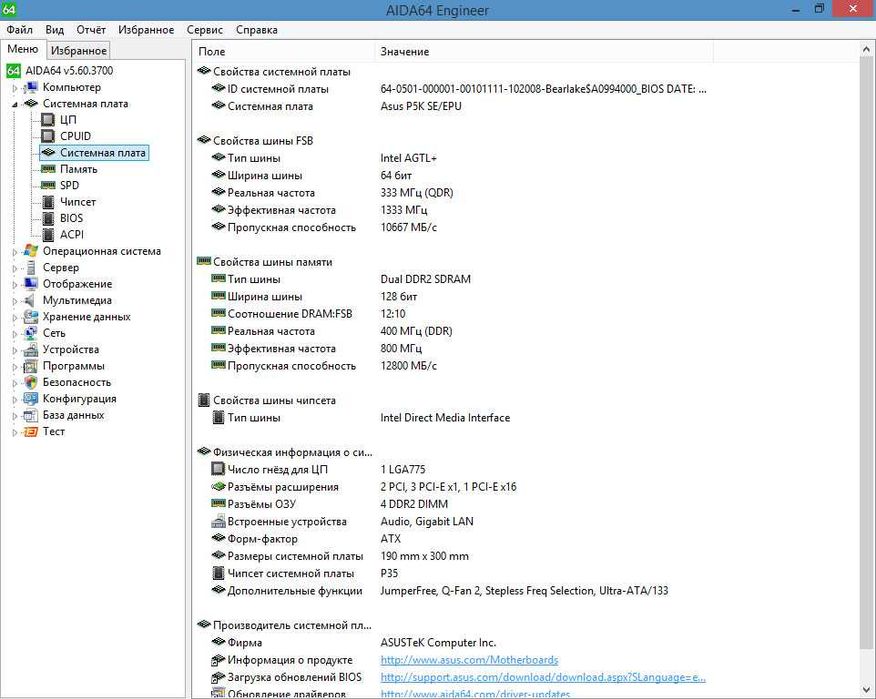
Task: Click the ЦП processor icon
Action: point(49,120)
